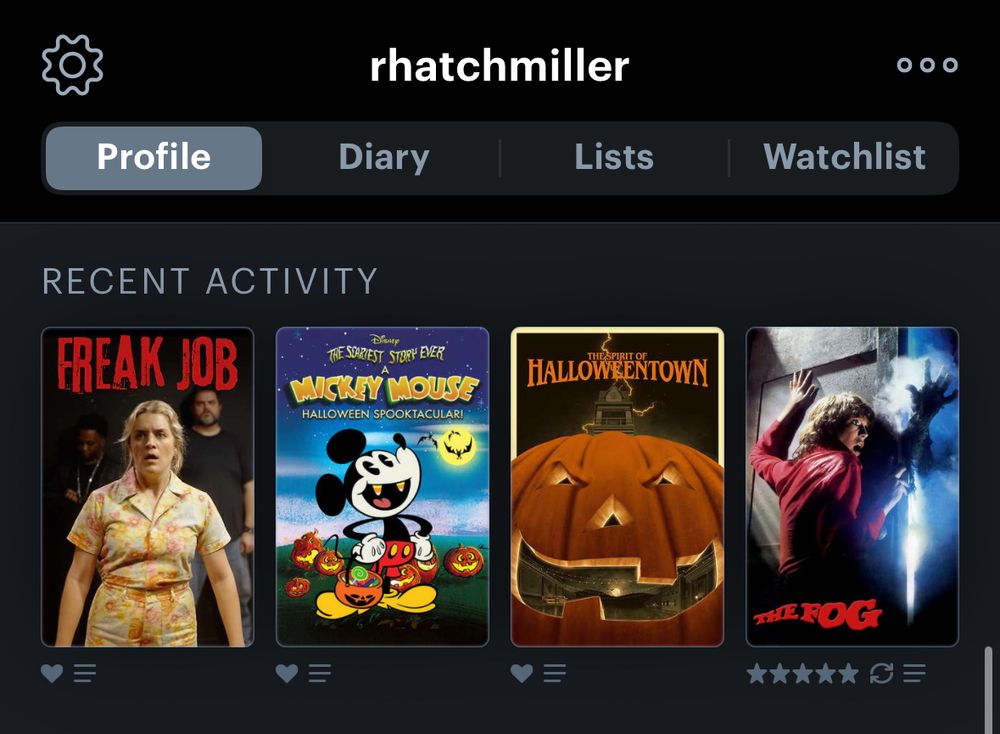Viewport: 1000px width, 734px height.
Task: Open the Mickey Mouse Halloween Spooktacular poster
Action: click(383, 487)
